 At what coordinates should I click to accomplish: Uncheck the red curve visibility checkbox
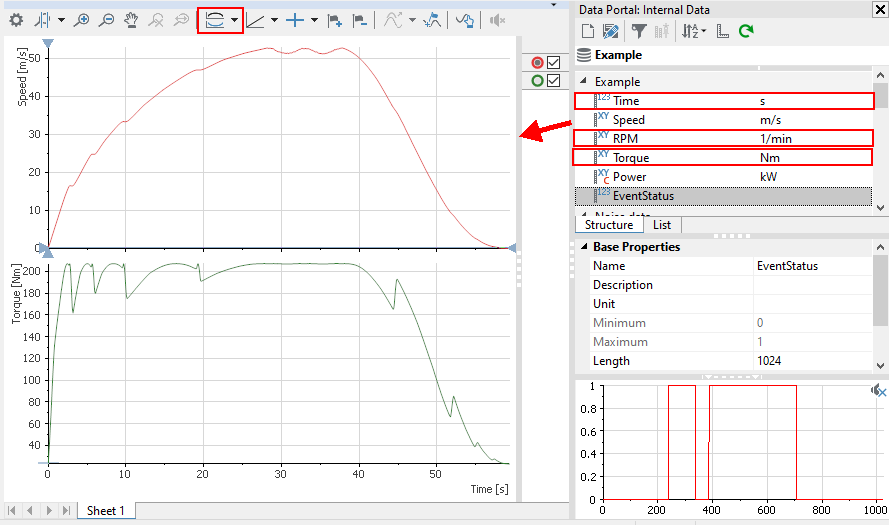553,63
